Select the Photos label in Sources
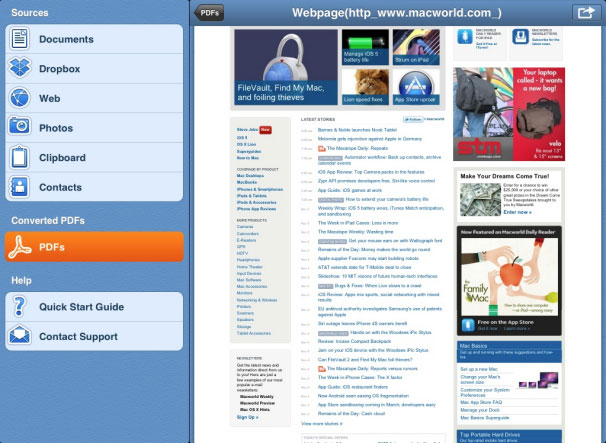The width and height of the screenshot is (606, 443). [x=56, y=128]
